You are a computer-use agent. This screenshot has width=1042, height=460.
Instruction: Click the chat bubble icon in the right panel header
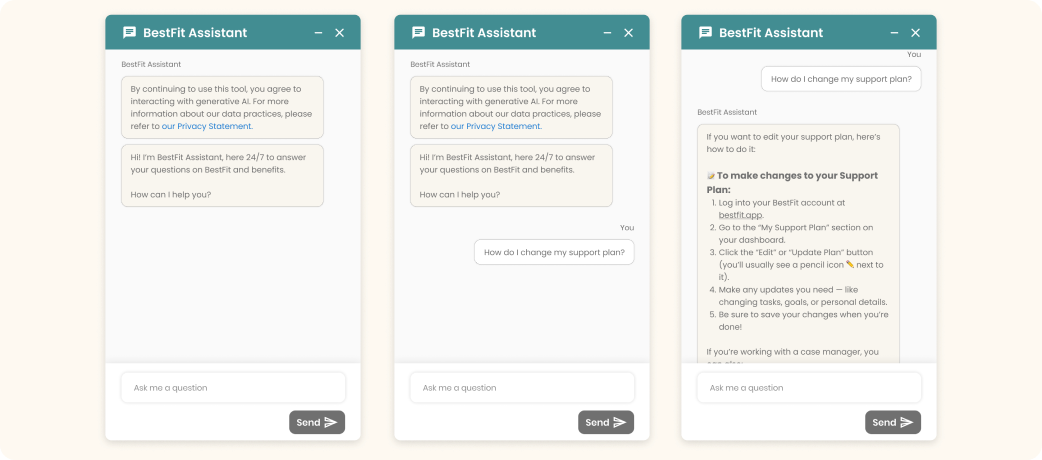[x=706, y=33]
